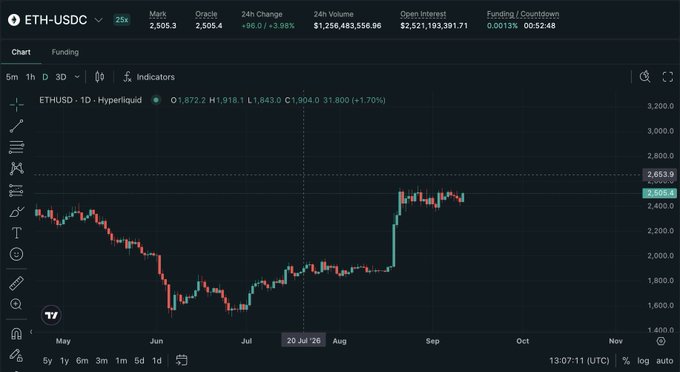Open the go to date calendar

tap(182, 360)
